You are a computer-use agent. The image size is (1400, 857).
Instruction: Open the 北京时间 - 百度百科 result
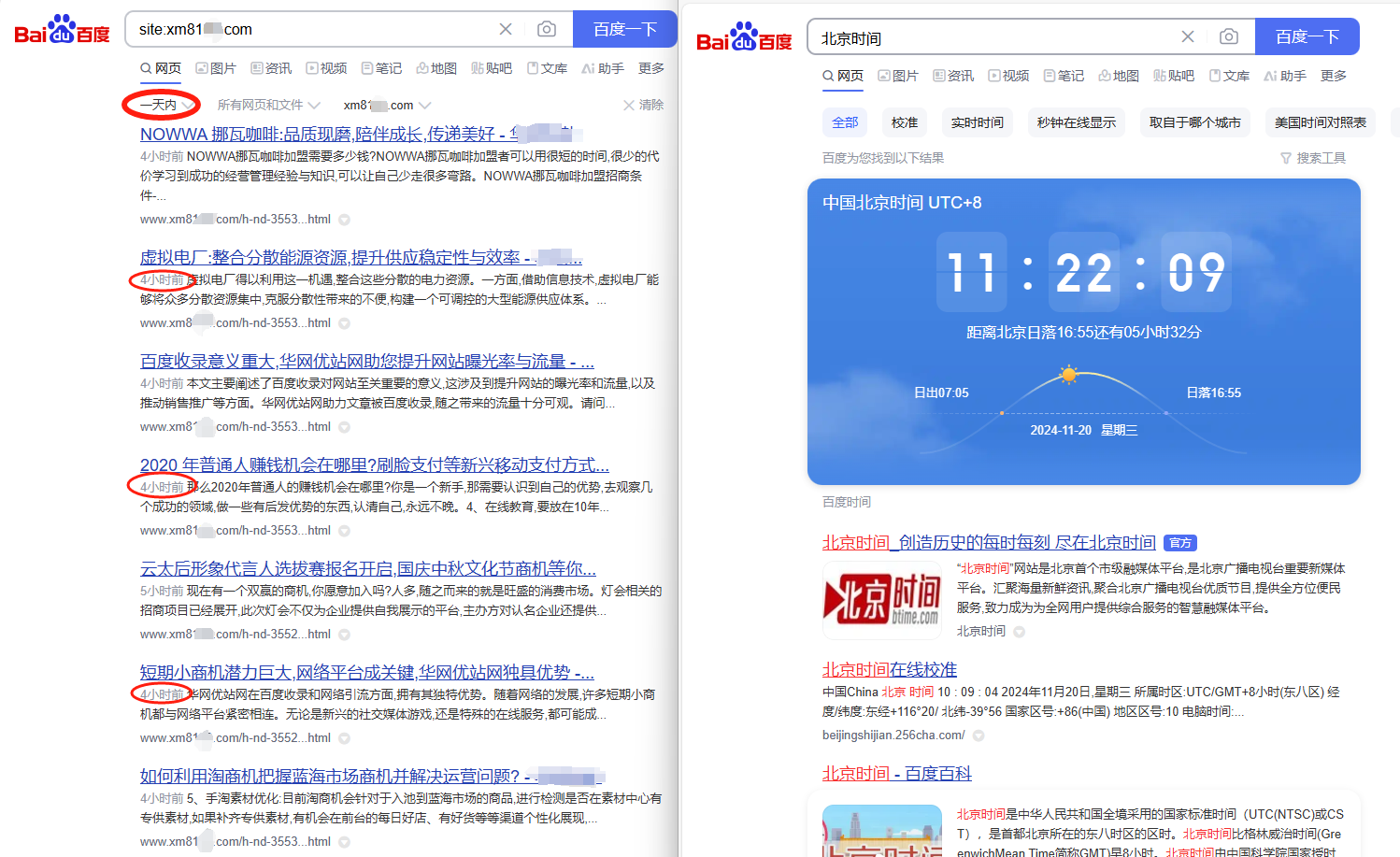pos(897,774)
